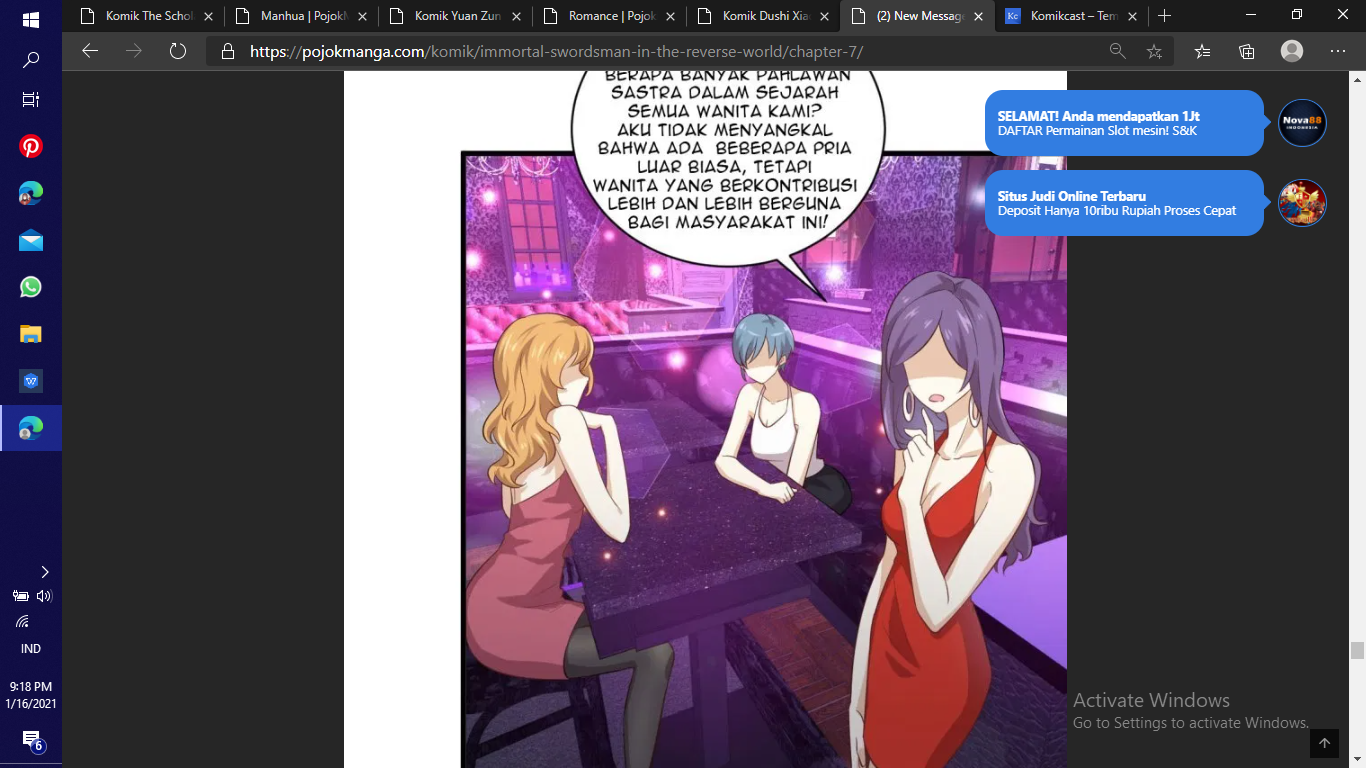Image resolution: width=1366 pixels, height=768 pixels.
Task: Switch to Manhua | Pojok tab
Action: [x=302, y=16]
